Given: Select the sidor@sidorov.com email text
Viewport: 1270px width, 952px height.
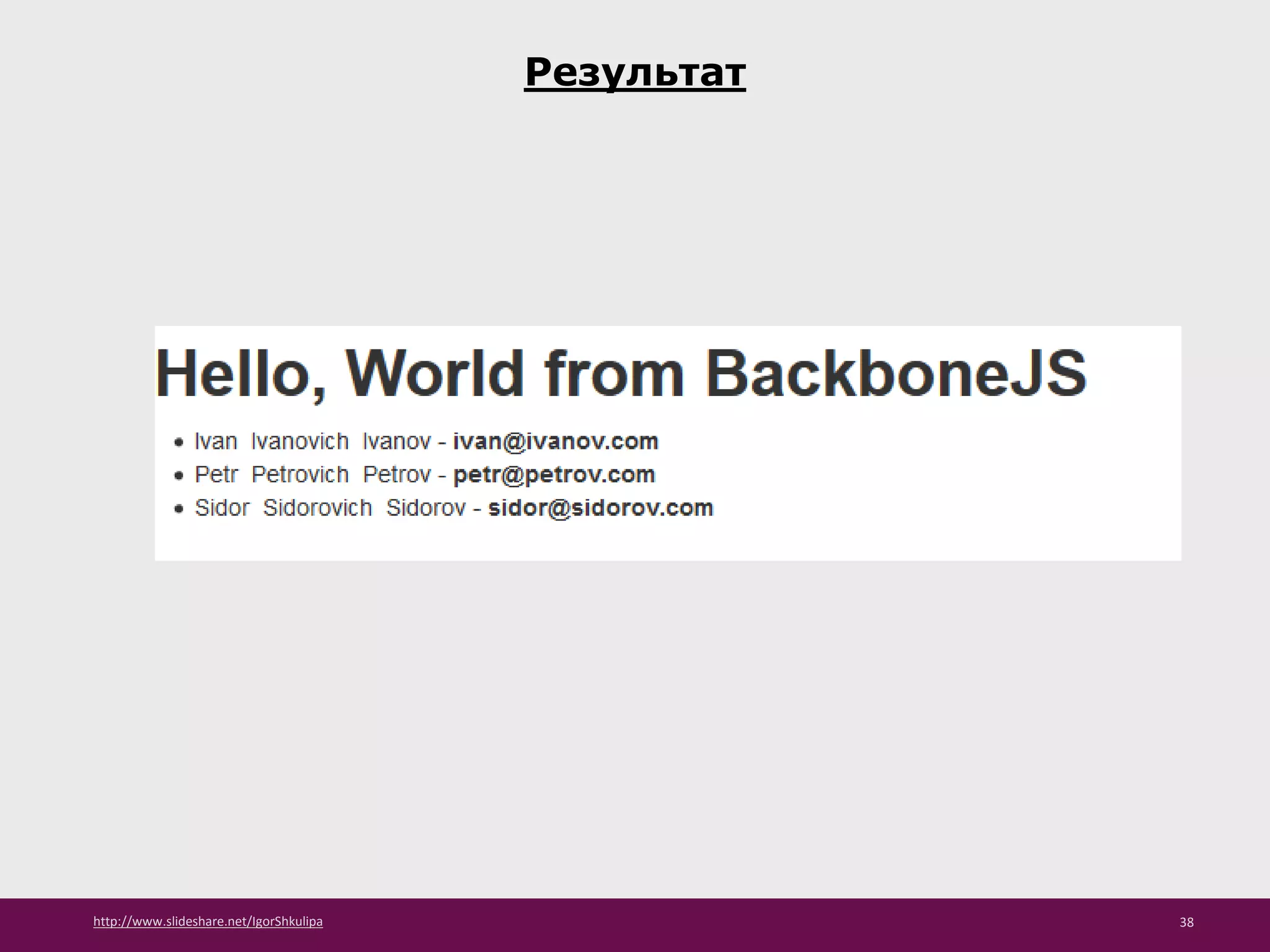Looking at the screenshot, I should pos(601,508).
